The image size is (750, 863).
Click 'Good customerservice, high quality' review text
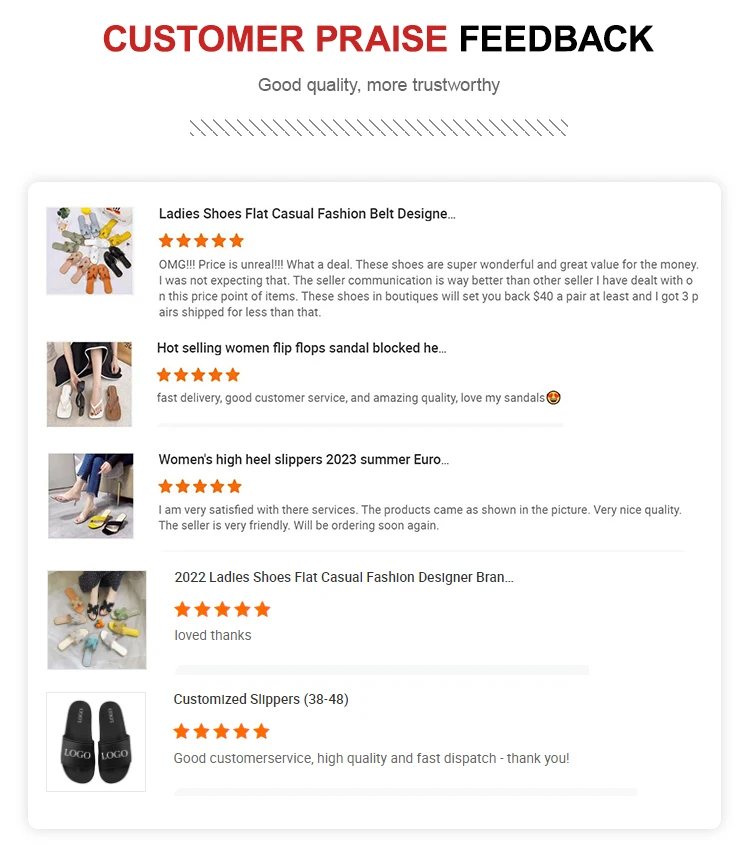point(371,758)
